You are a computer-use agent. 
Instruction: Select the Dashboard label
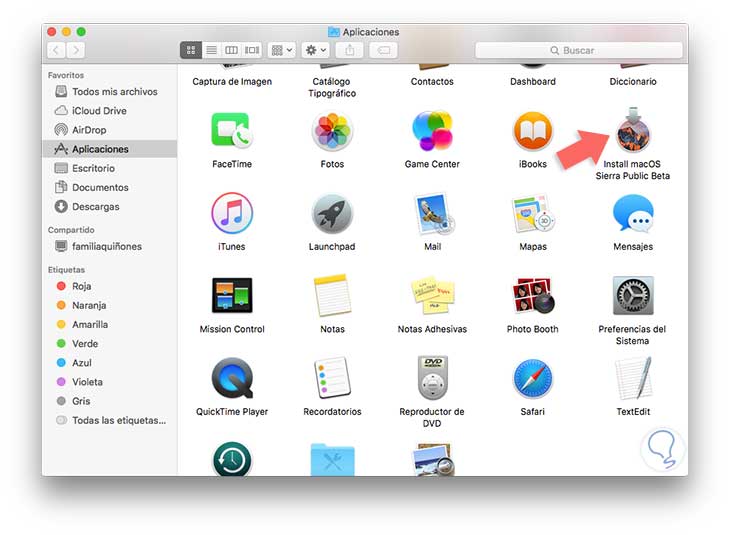pos(533,81)
